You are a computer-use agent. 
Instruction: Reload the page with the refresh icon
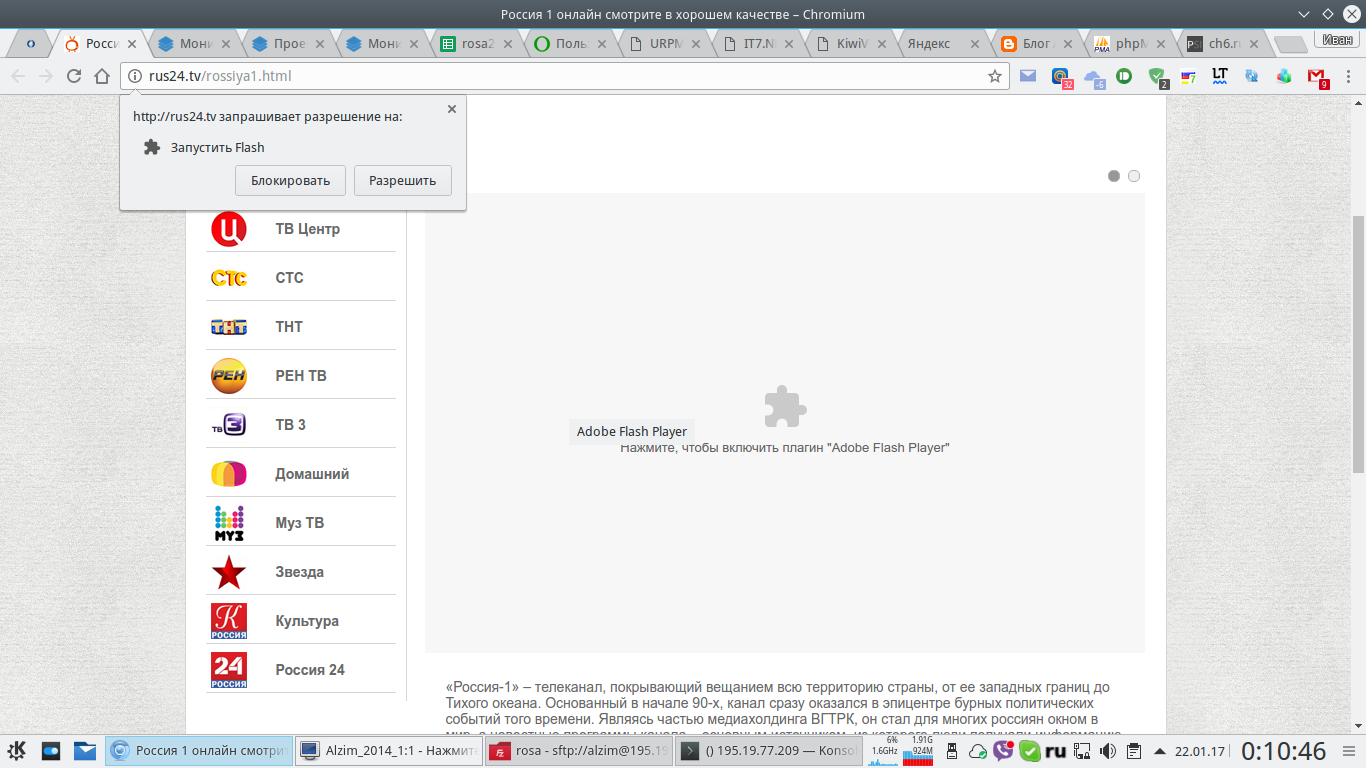(x=74, y=76)
